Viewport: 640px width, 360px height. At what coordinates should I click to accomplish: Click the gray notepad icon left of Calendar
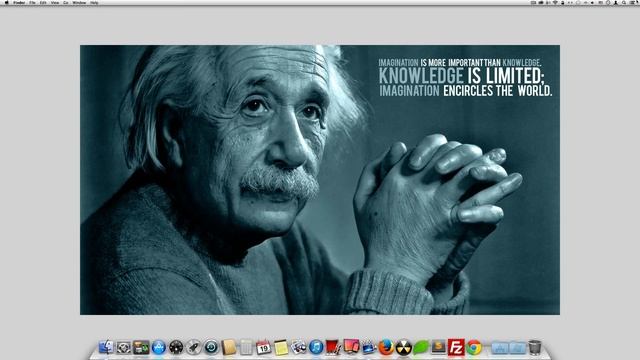click(247, 348)
